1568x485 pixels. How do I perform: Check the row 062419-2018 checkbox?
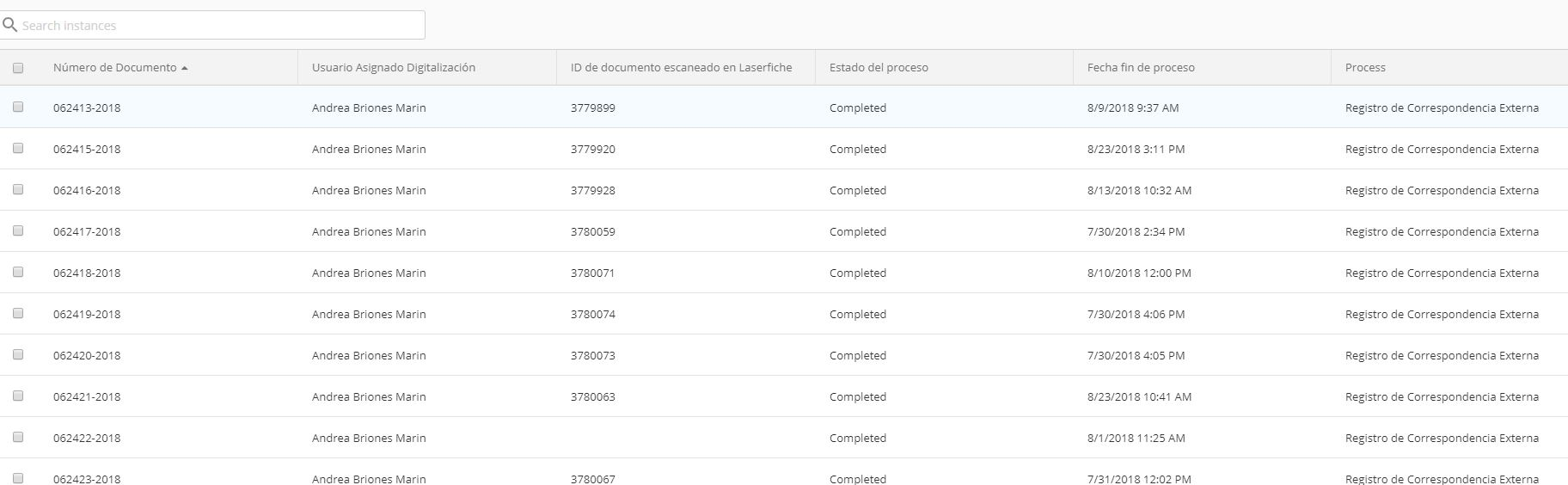pyautogui.click(x=18, y=313)
